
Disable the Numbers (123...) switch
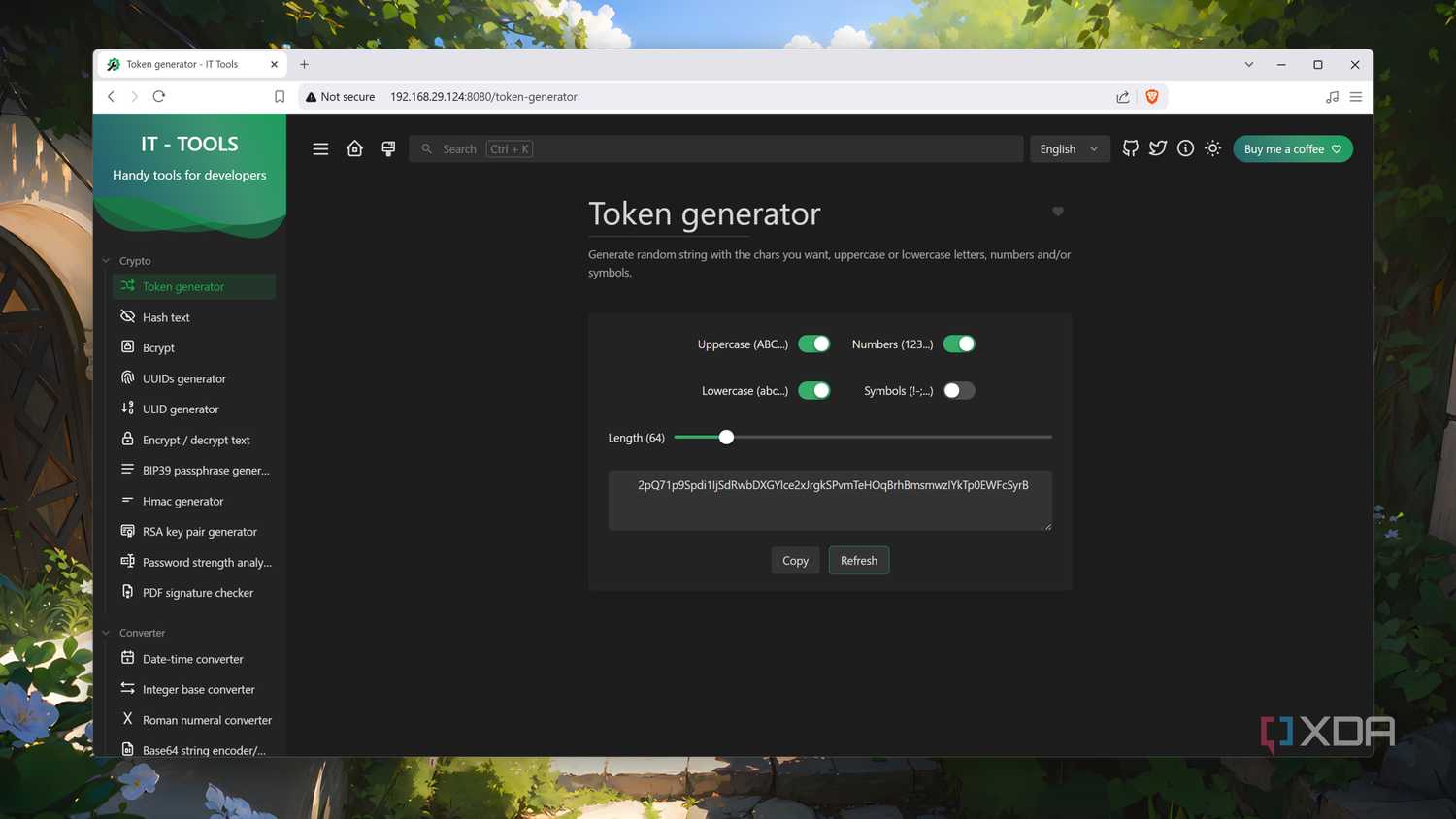tap(959, 344)
